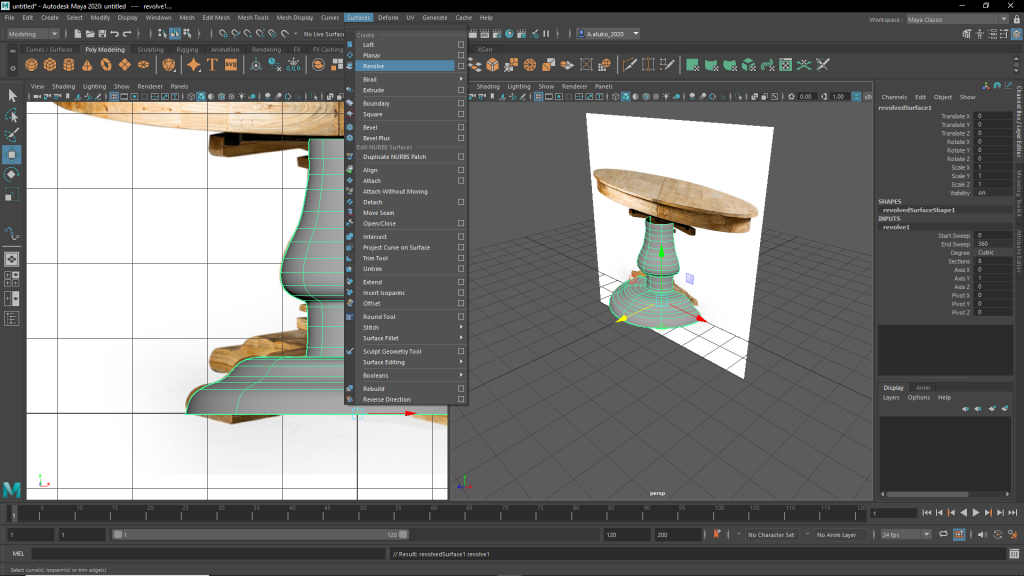1024x576 pixels.
Task: Open the script editor icon
Action: coord(1014,553)
